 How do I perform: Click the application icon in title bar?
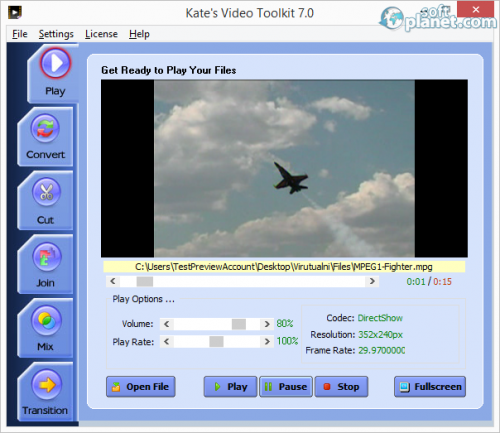[x=15, y=13]
